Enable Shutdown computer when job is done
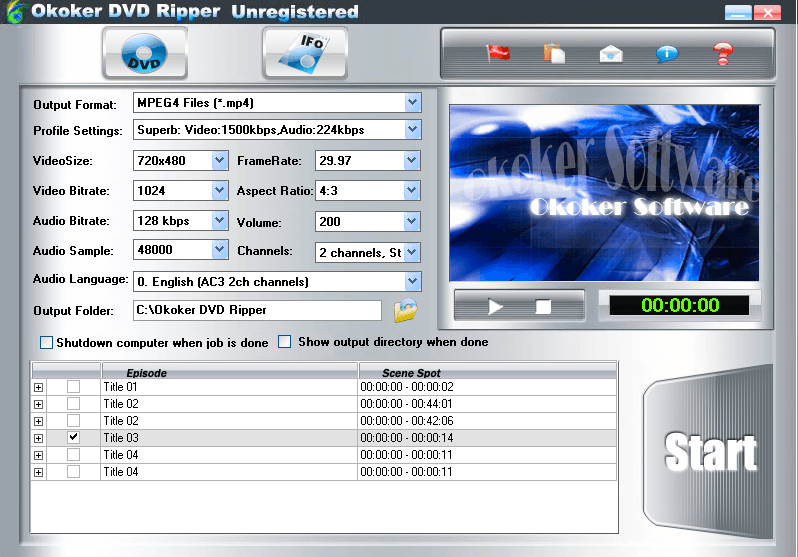 tap(46, 343)
